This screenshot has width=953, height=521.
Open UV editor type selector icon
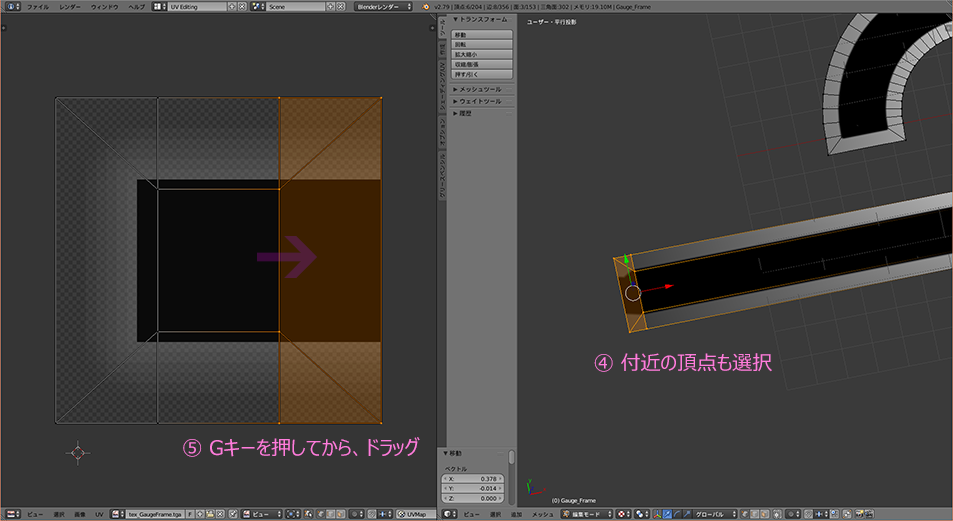coord(13,514)
